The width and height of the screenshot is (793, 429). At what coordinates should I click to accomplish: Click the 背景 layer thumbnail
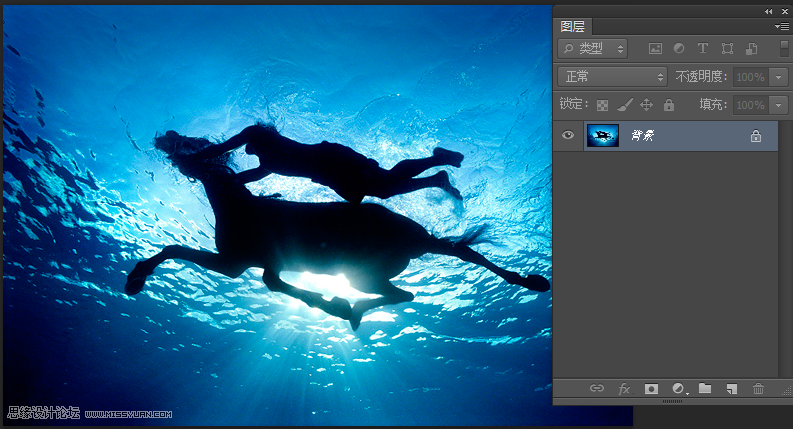coord(603,136)
